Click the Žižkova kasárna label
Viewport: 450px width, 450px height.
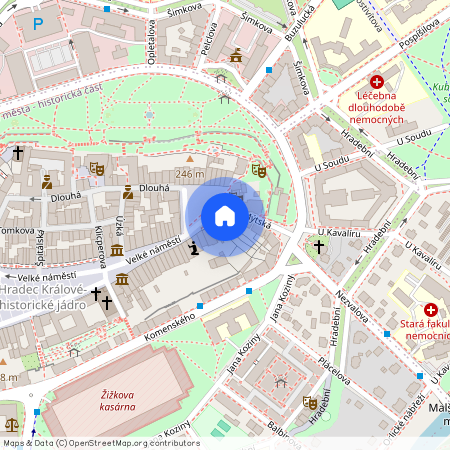pyautogui.click(x=118, y=401)
